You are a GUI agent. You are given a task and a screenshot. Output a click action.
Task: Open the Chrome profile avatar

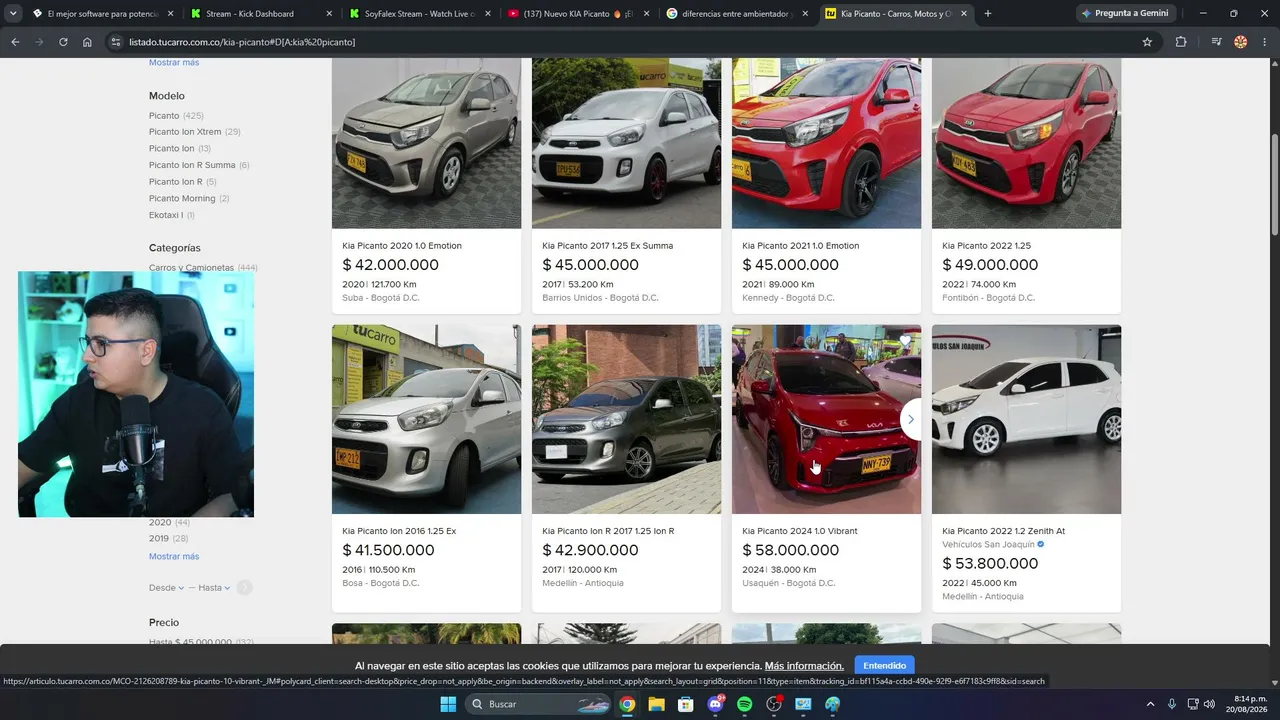(1241, 42)
